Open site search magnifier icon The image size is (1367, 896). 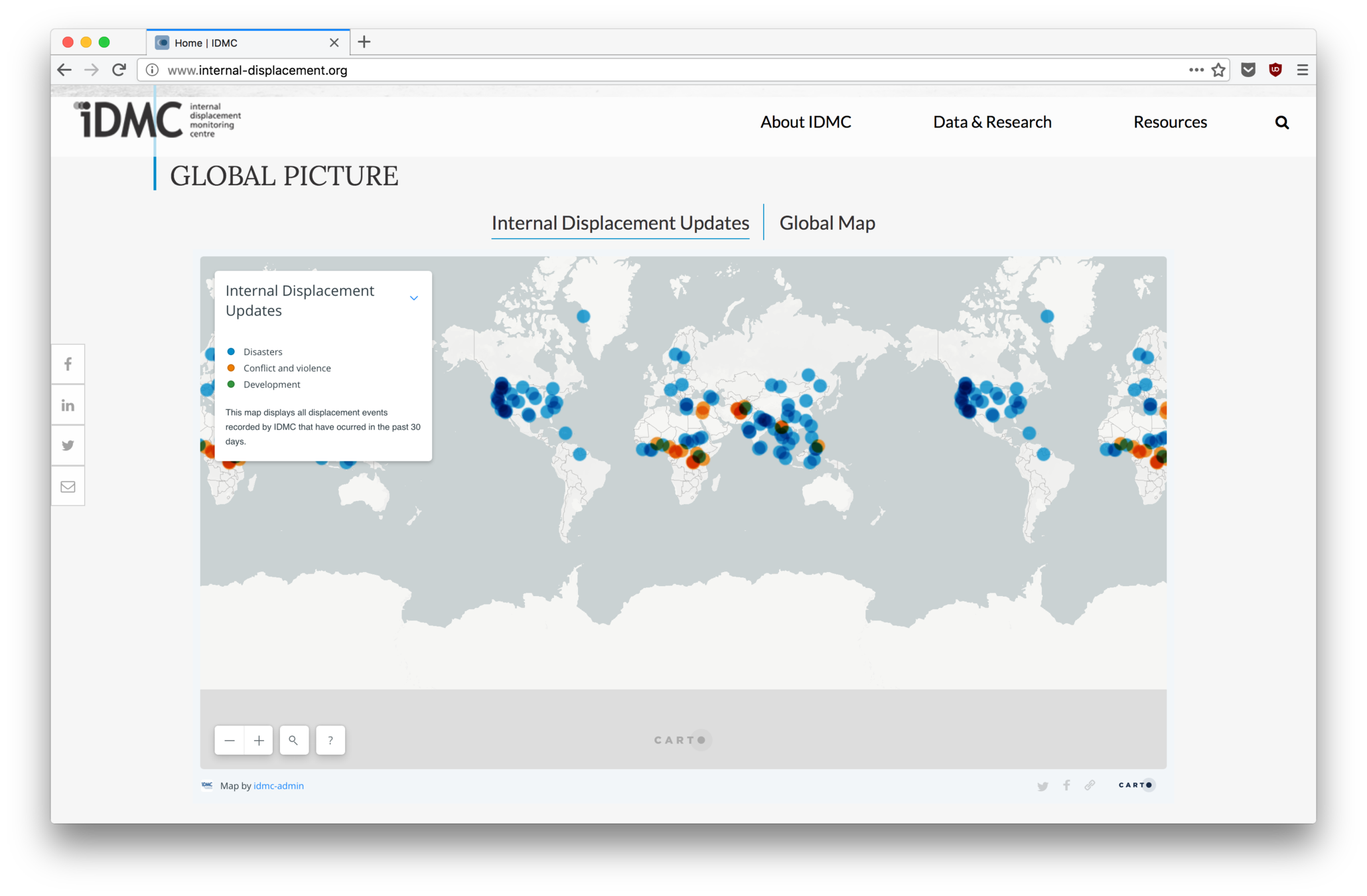click(1281, 122)
